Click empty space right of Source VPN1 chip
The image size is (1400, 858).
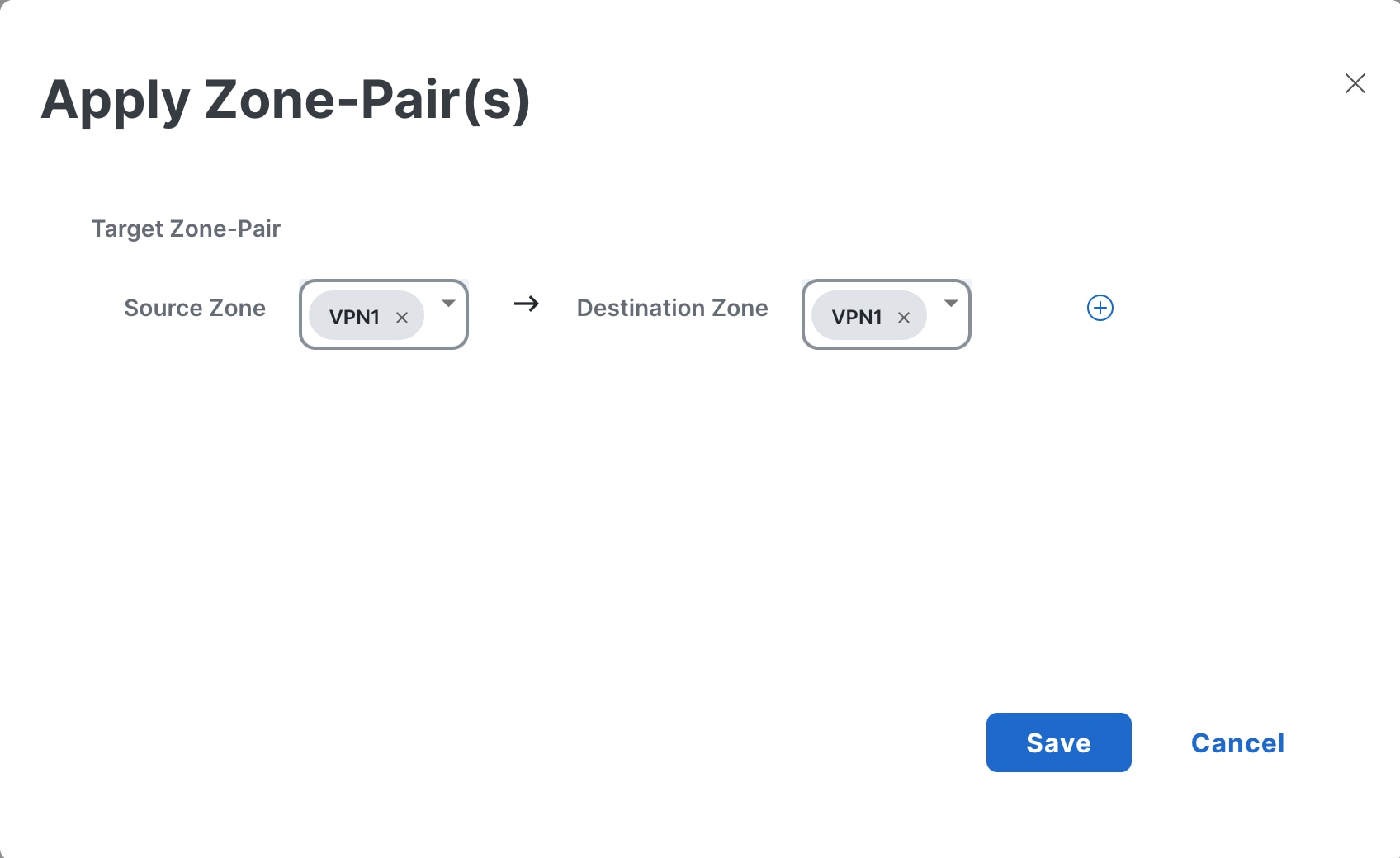point(442,330)
